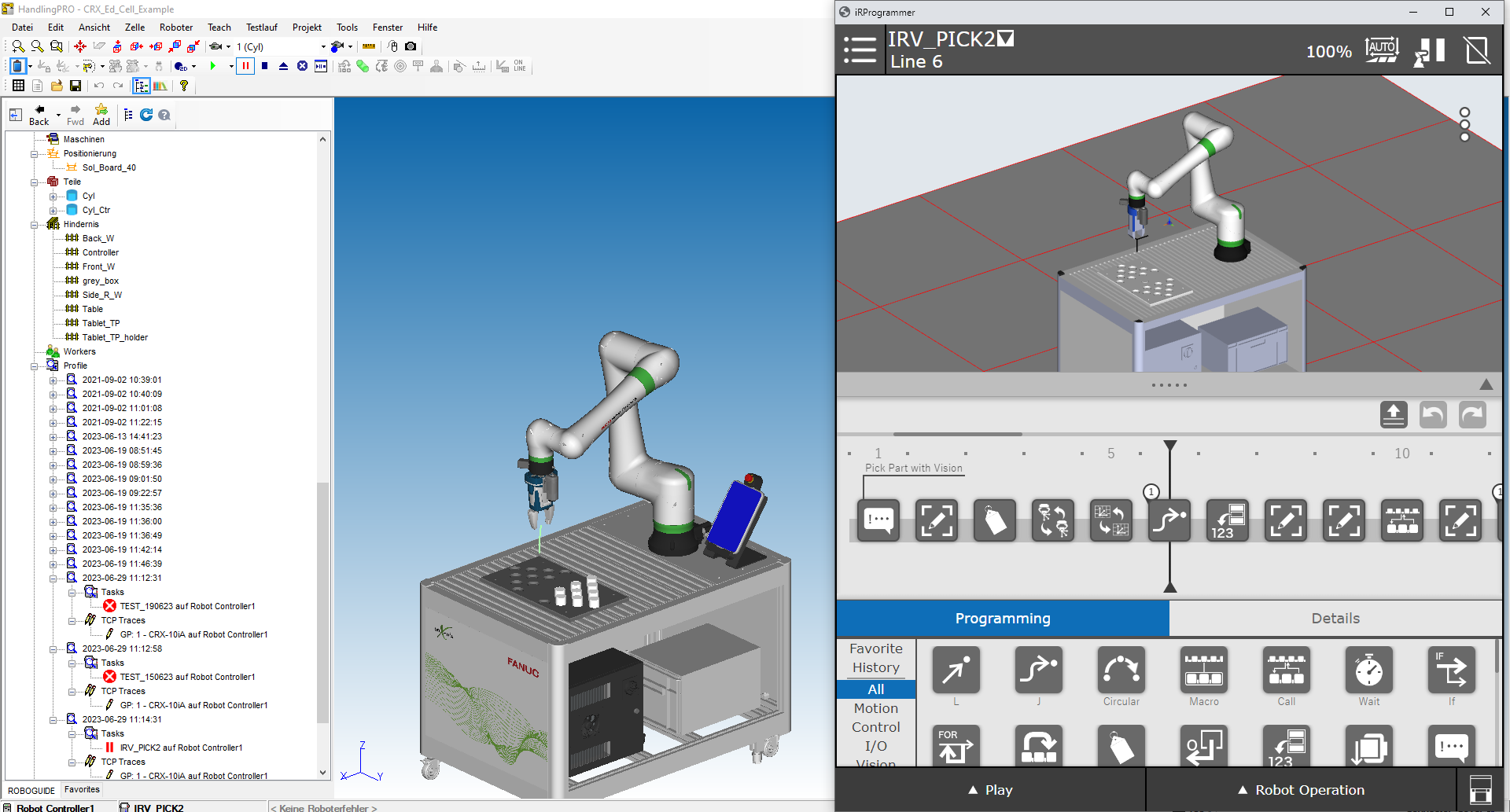The width and height of the screenshot is (1510, 812).
Task: Expand the Cyl part tree node
Action: point(53,197)
